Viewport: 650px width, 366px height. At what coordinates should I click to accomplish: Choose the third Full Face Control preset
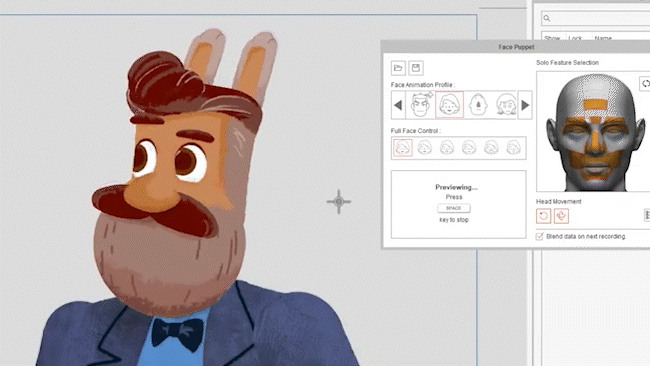click(x=447, y=148)
